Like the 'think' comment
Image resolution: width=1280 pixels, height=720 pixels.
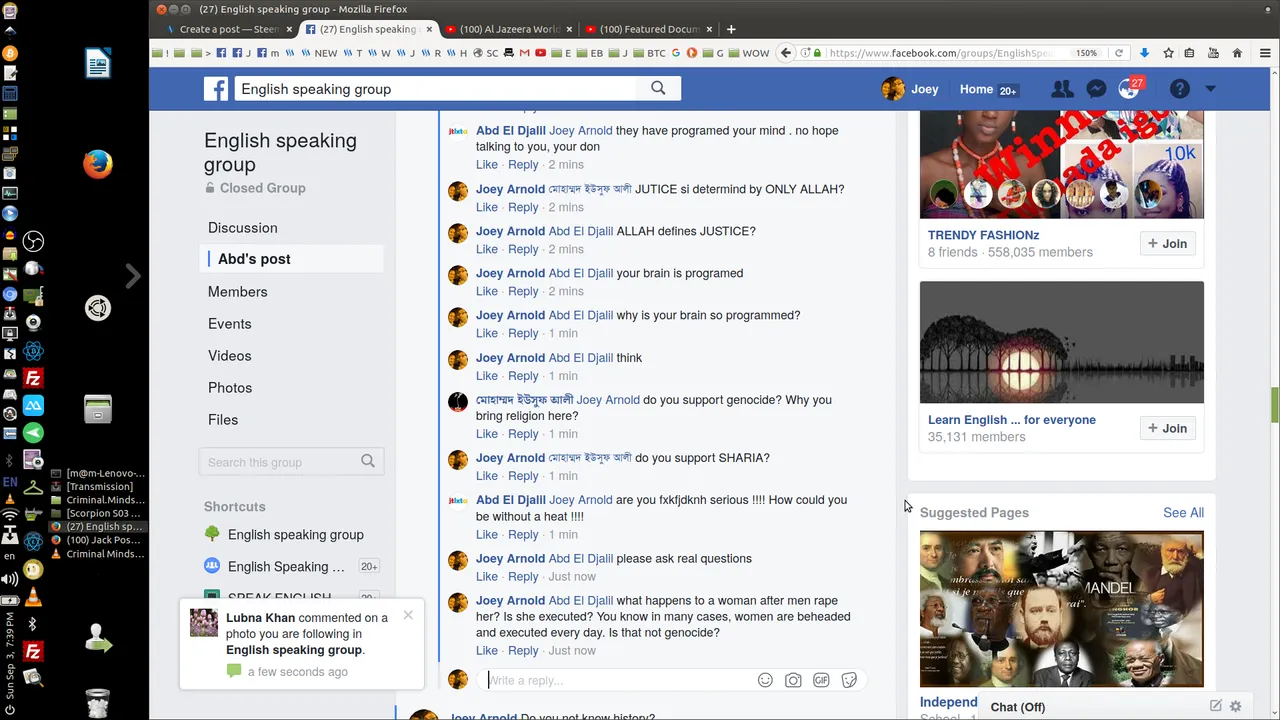pos(487,375)
